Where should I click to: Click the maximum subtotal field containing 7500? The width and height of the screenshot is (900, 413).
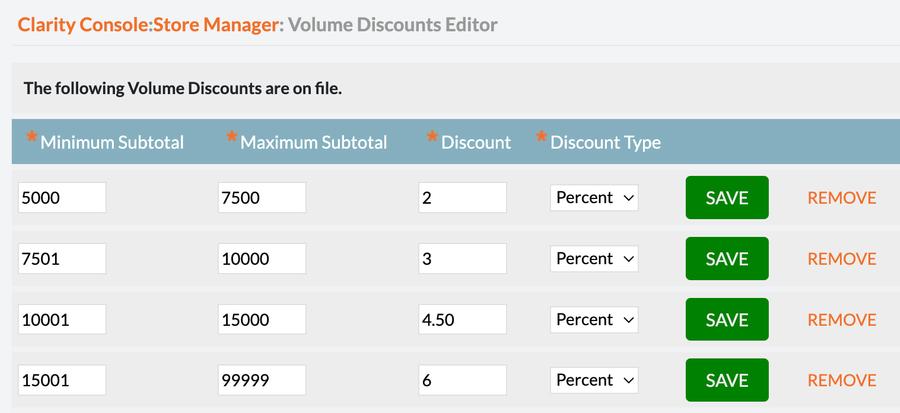(262, 198)
